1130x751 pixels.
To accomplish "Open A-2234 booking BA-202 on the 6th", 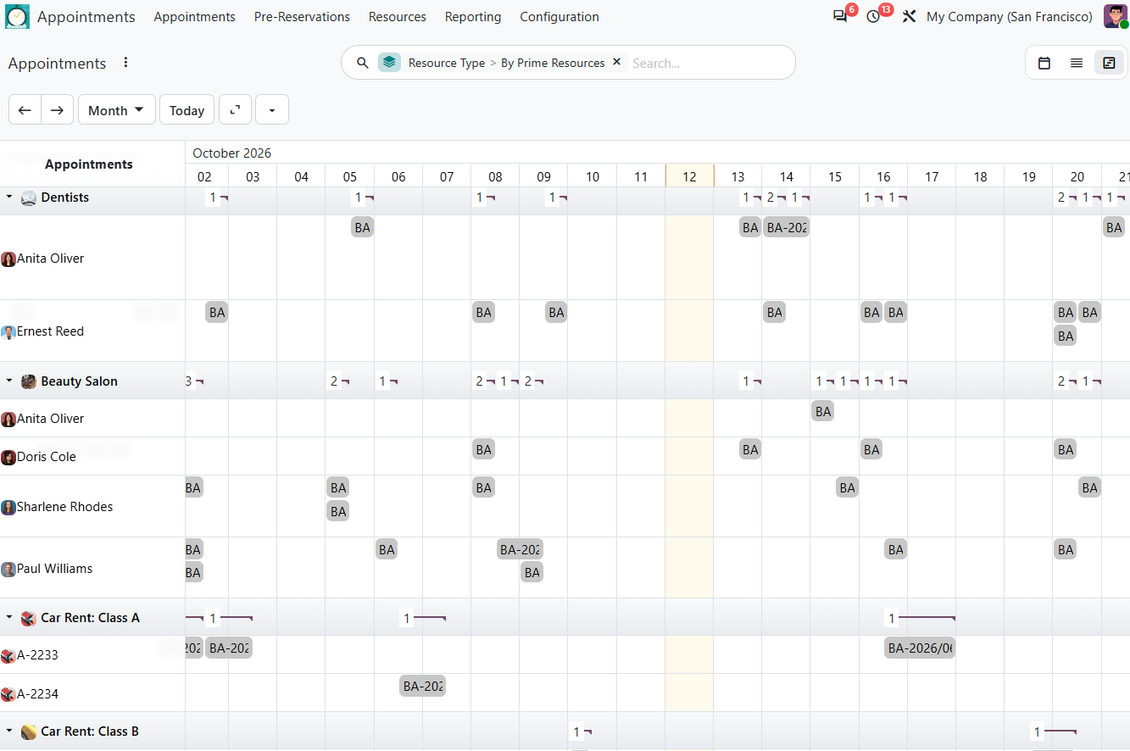I will point(422,686).
